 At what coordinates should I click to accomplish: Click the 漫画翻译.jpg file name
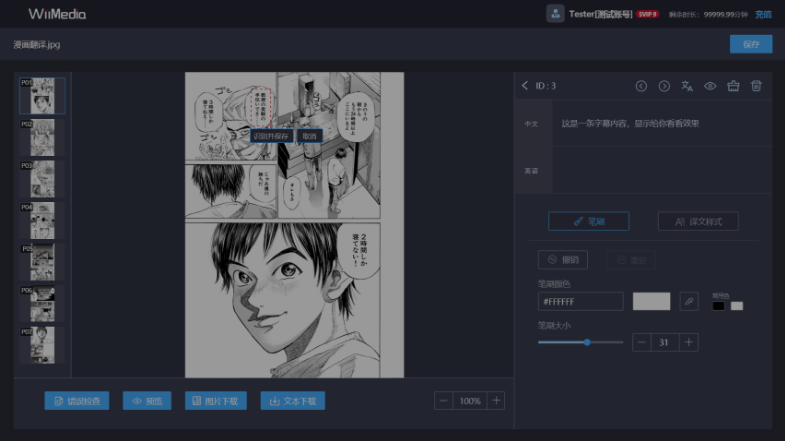[37, 45]
